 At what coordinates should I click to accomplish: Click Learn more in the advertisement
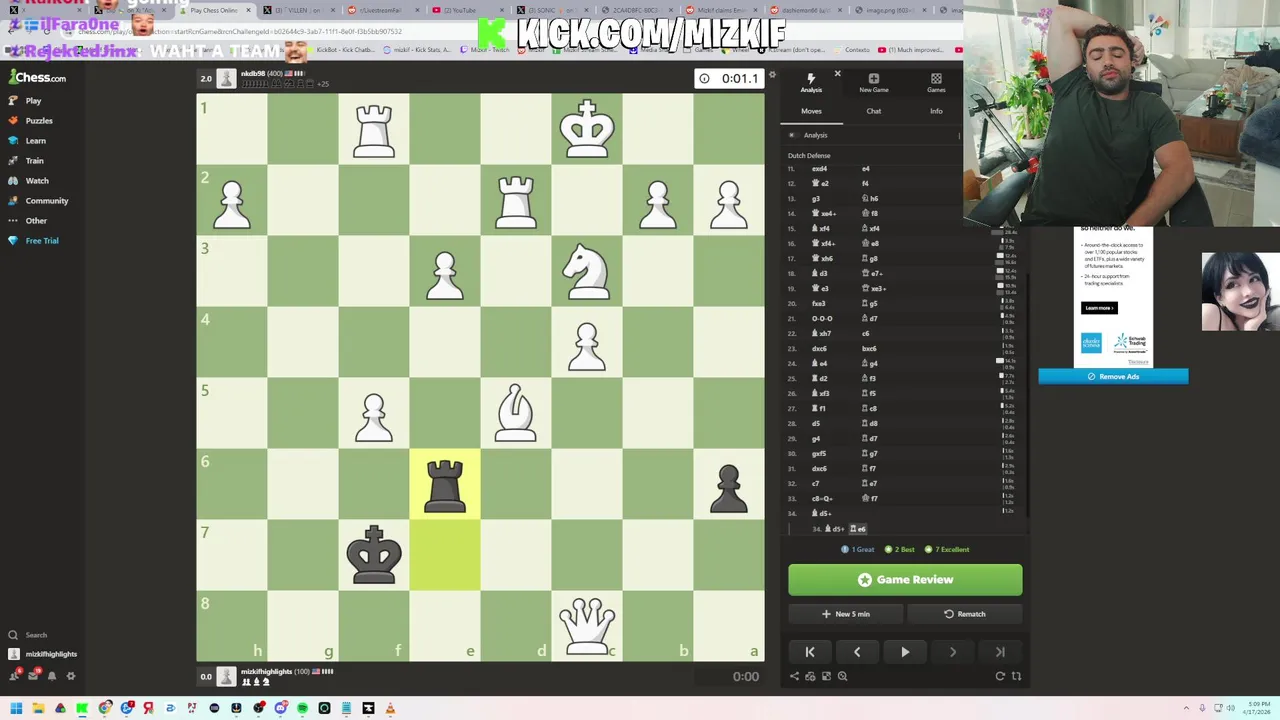point(1099,308)
